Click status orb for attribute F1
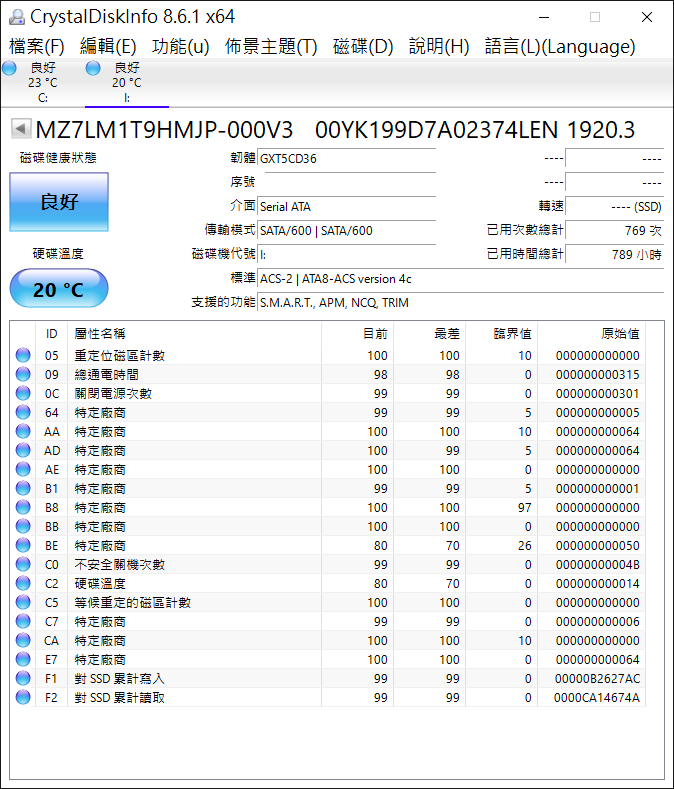The width and height of the screenshot is (674, 789). [x=23, y=678]
